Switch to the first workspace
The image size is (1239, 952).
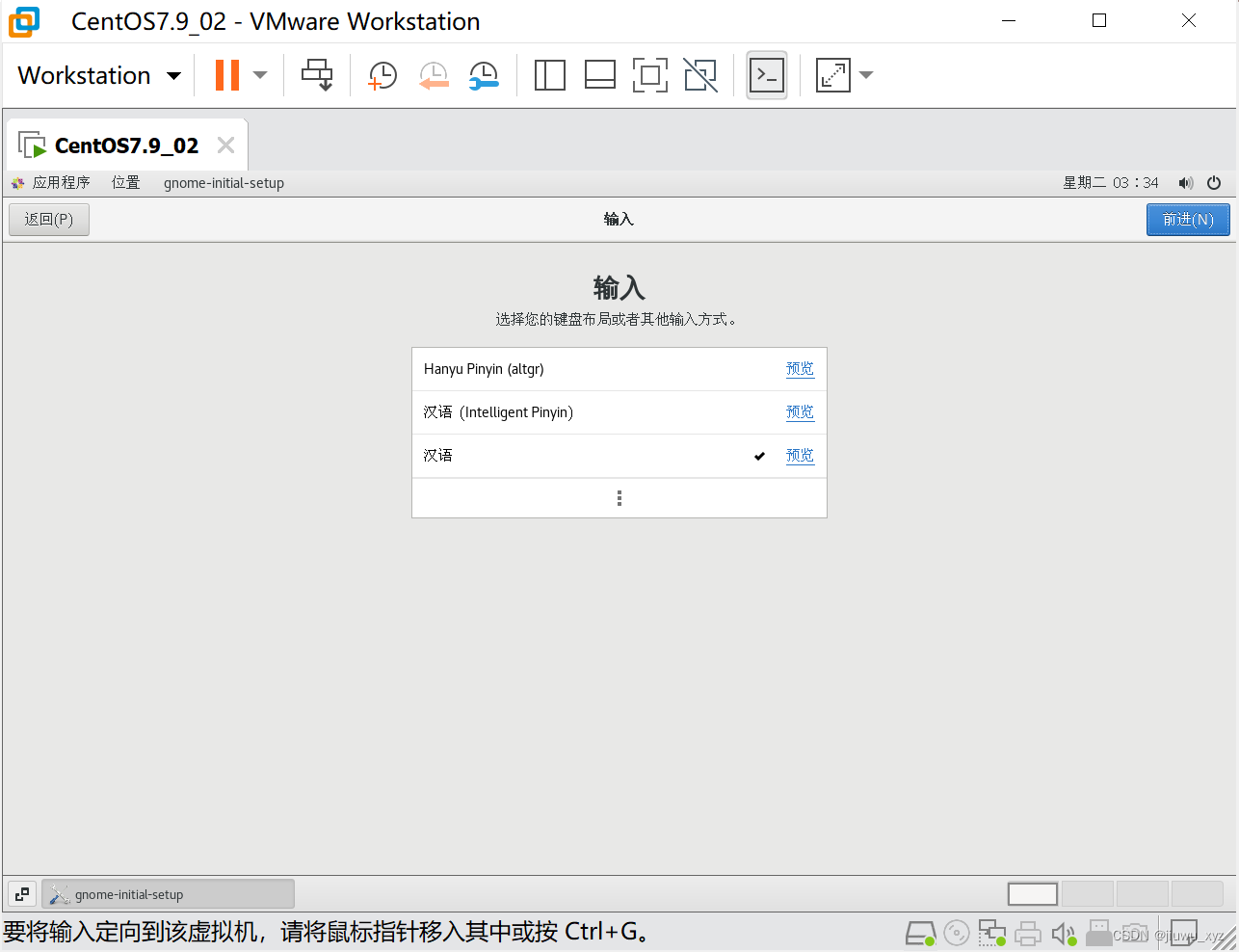tap(1033, 894)
